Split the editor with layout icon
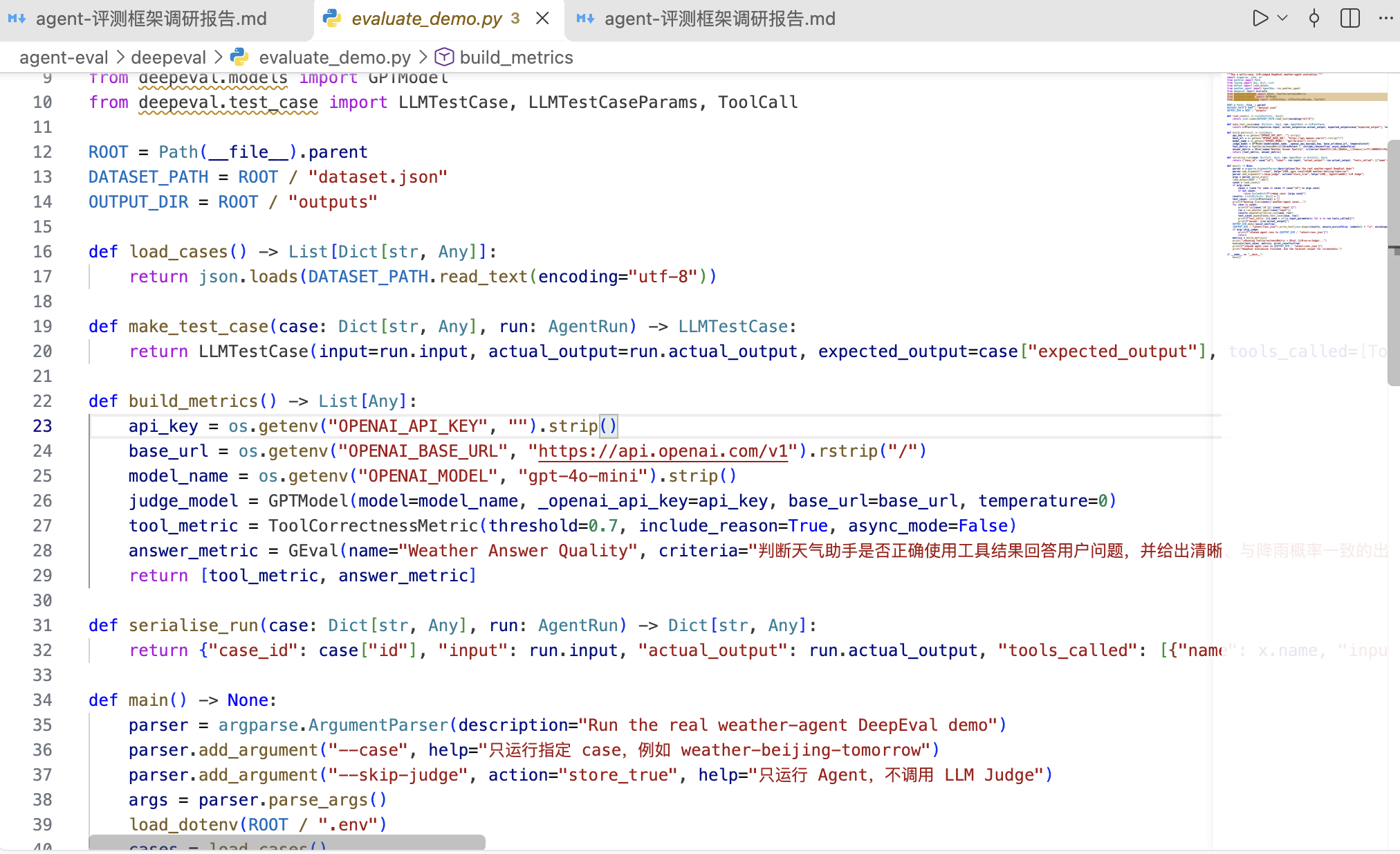 click(x=1350, y=19)
